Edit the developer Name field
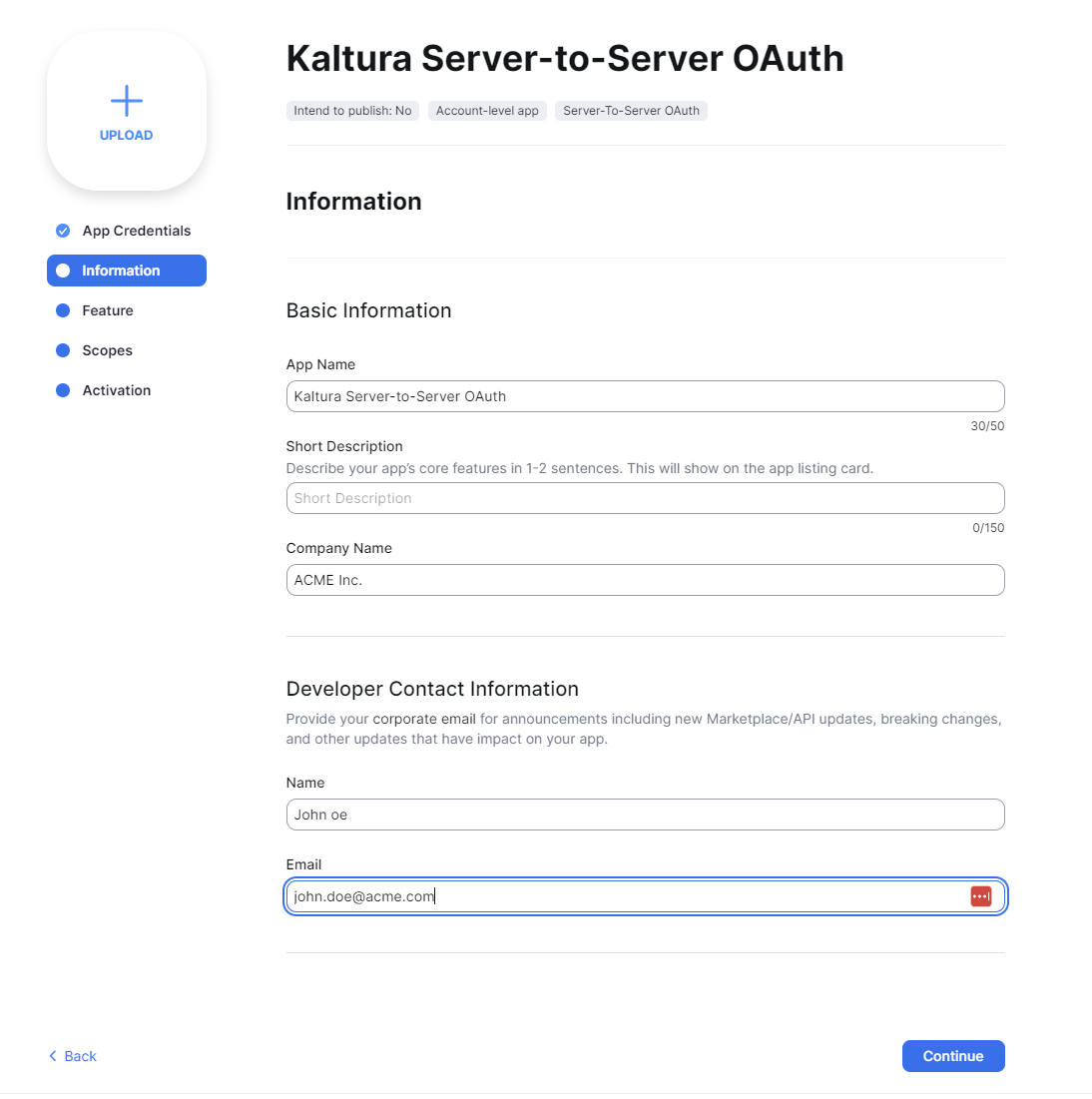 (x=646, y=815)
